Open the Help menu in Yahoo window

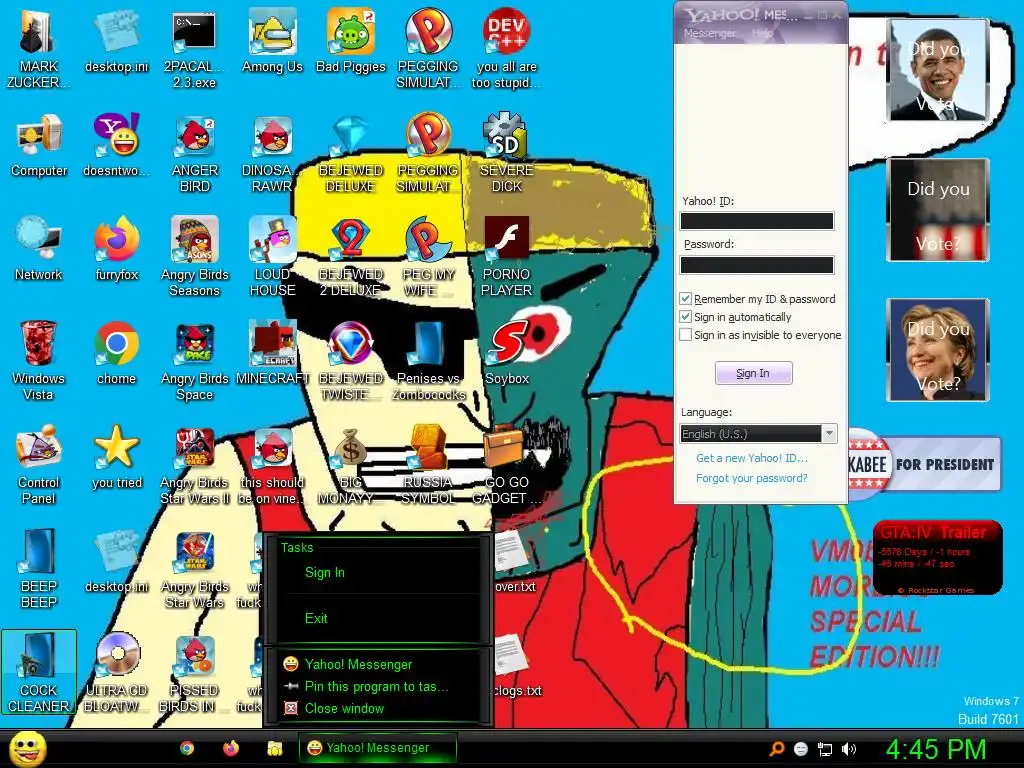(762, 33)
